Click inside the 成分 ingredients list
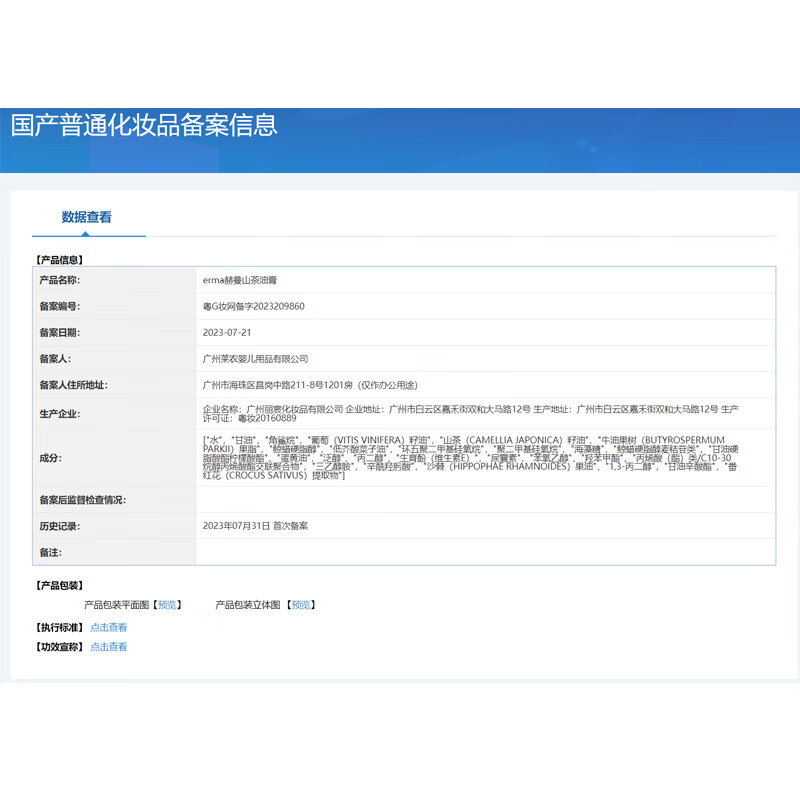The image size is (800, 800). point(470,458)
